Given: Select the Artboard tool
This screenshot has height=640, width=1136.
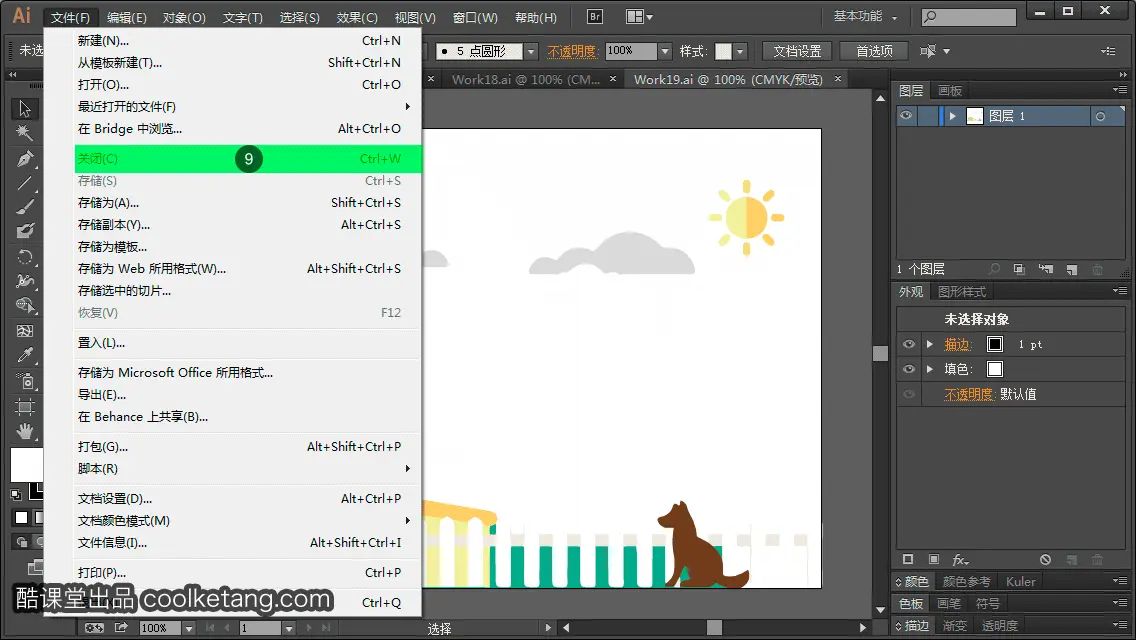Looking at the screenshot, I should [x=25, y=407].
